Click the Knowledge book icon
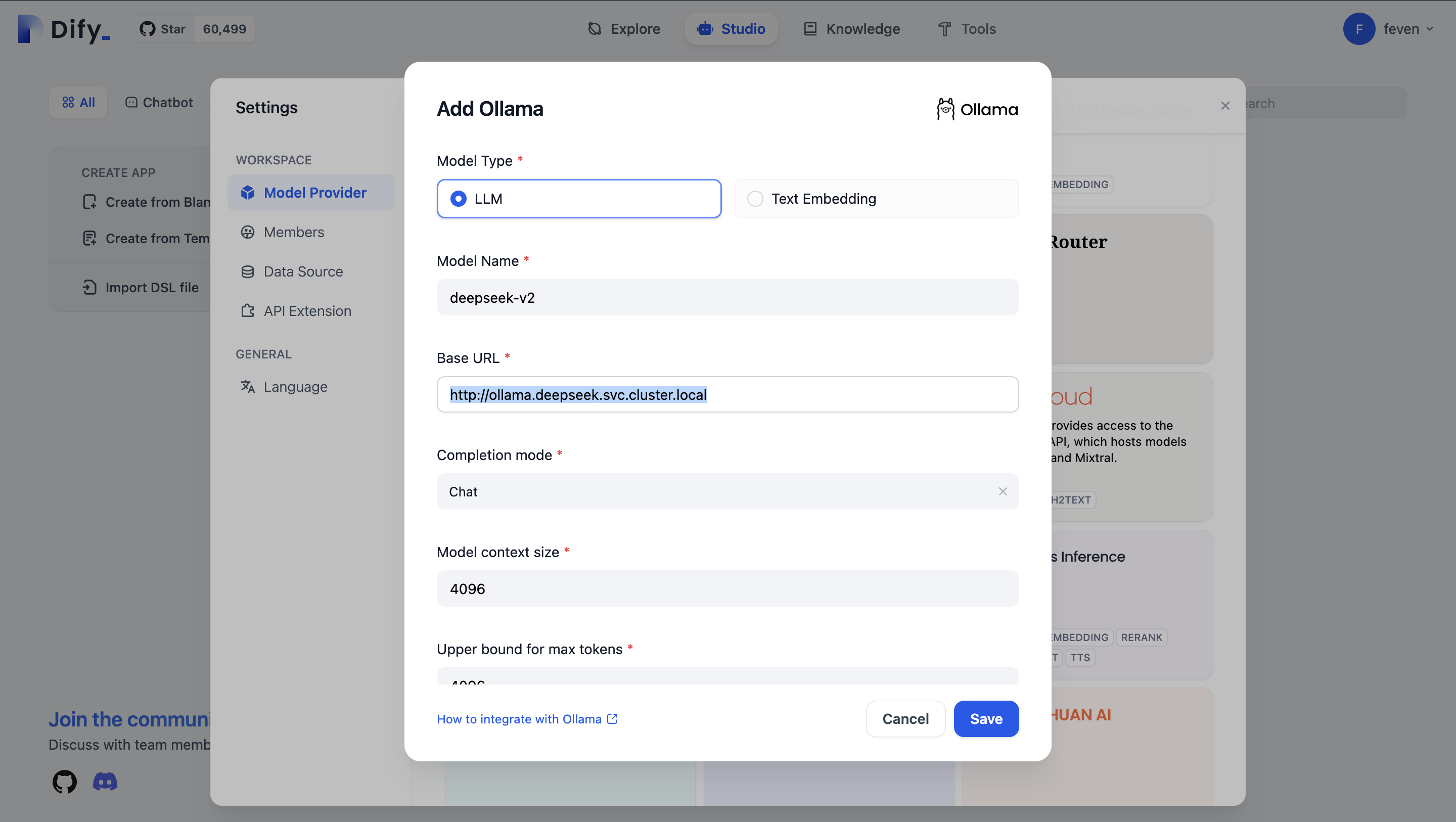The image size is (1456, 822). click(x=810, y=29)
